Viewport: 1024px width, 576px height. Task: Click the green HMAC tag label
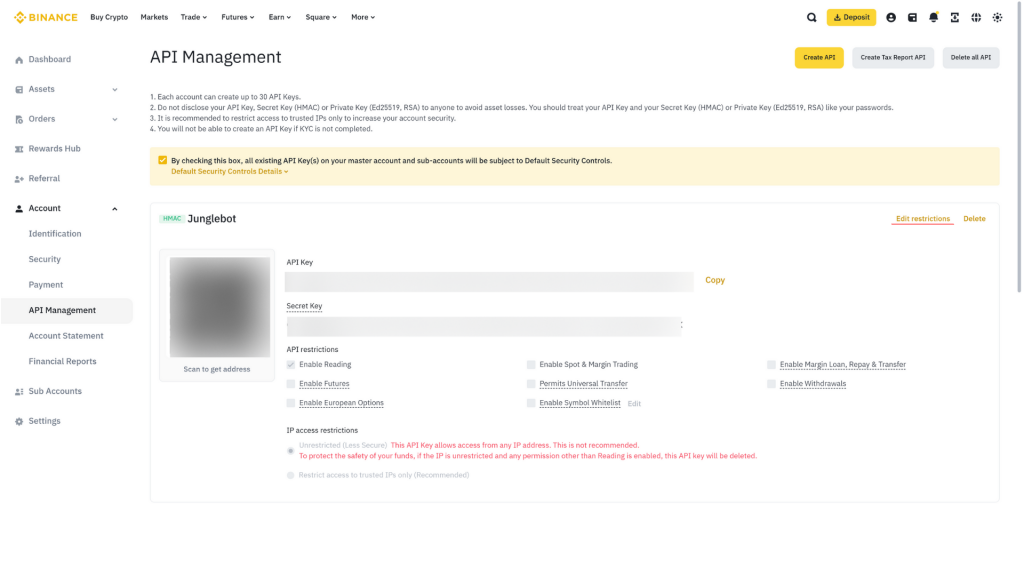[x=172, y=219]
